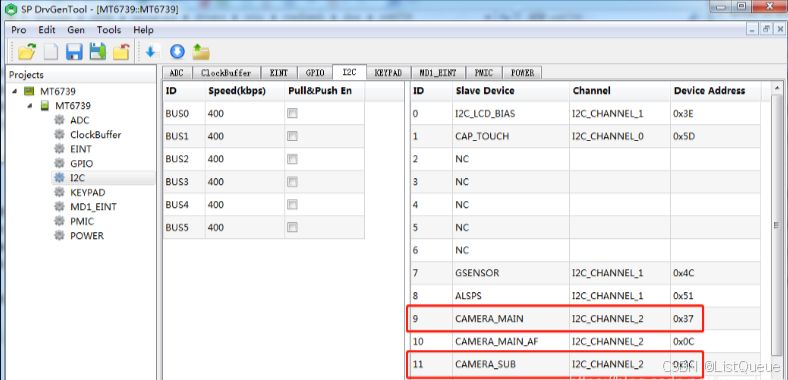Select the EINT gear icon in tree
This screenshot has width=788, height=380.
pos(60,149)
